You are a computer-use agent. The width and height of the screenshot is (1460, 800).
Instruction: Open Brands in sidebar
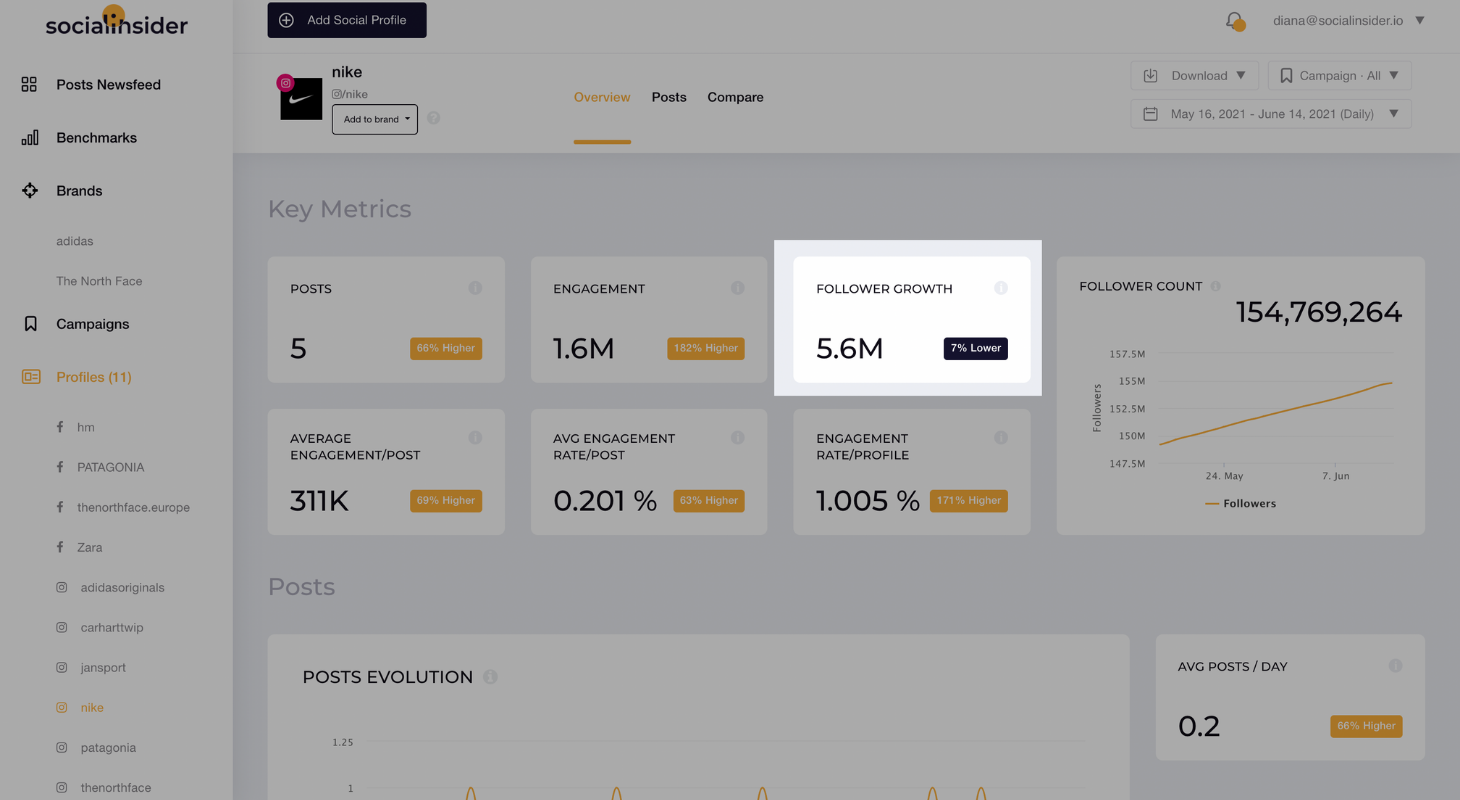[79, 191]
